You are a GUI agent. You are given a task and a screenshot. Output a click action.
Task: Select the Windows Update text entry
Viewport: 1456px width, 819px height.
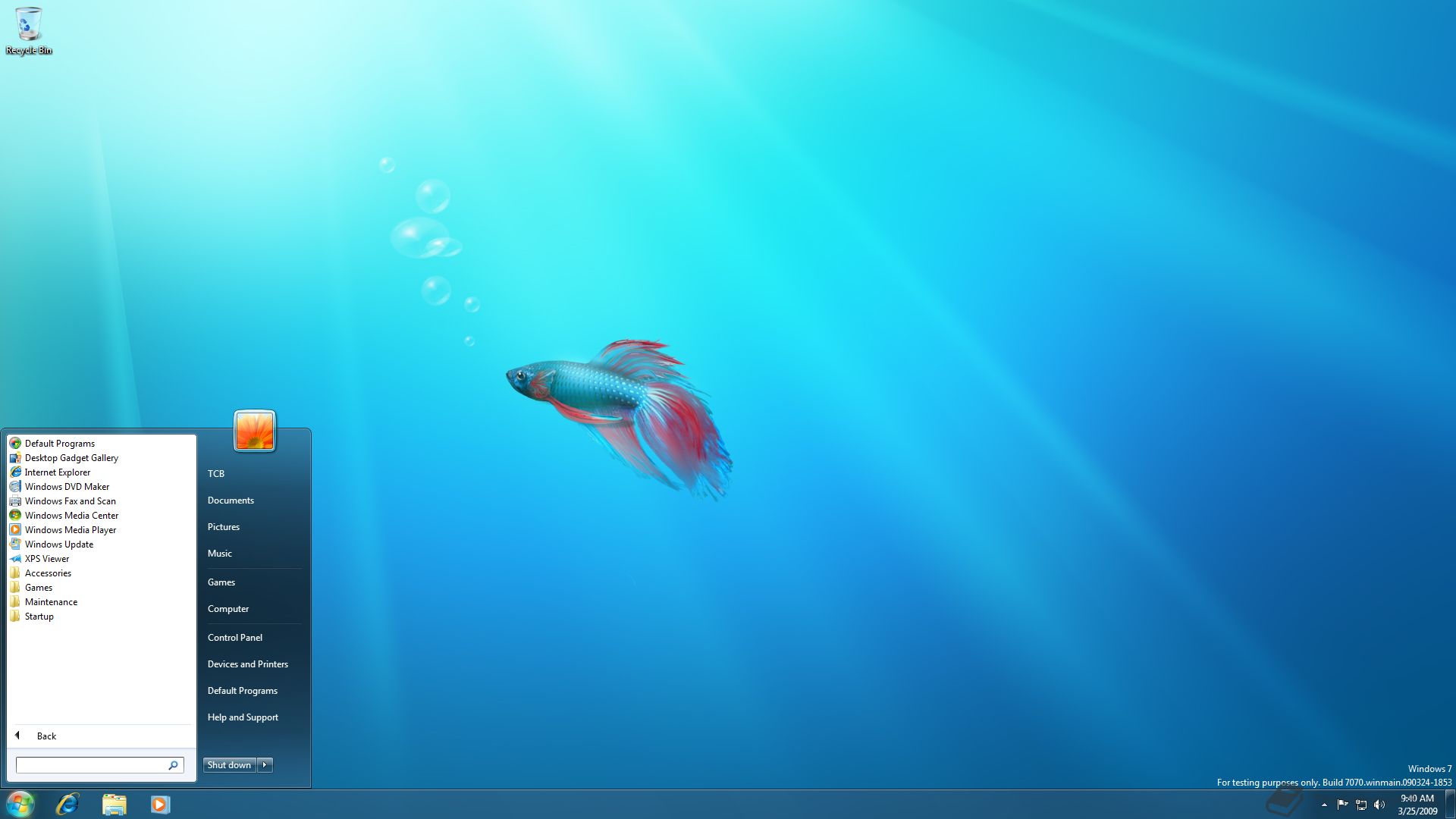pos(59,544)
